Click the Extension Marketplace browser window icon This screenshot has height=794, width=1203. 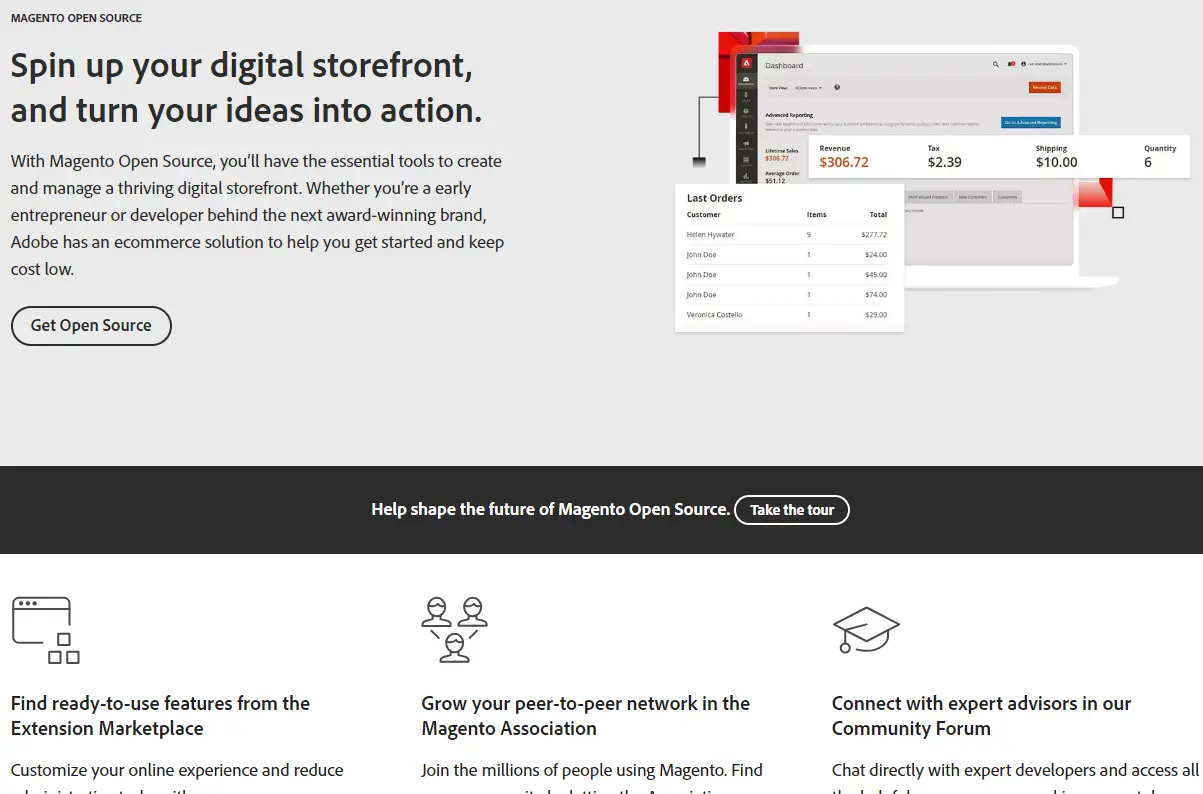[45, 628]
